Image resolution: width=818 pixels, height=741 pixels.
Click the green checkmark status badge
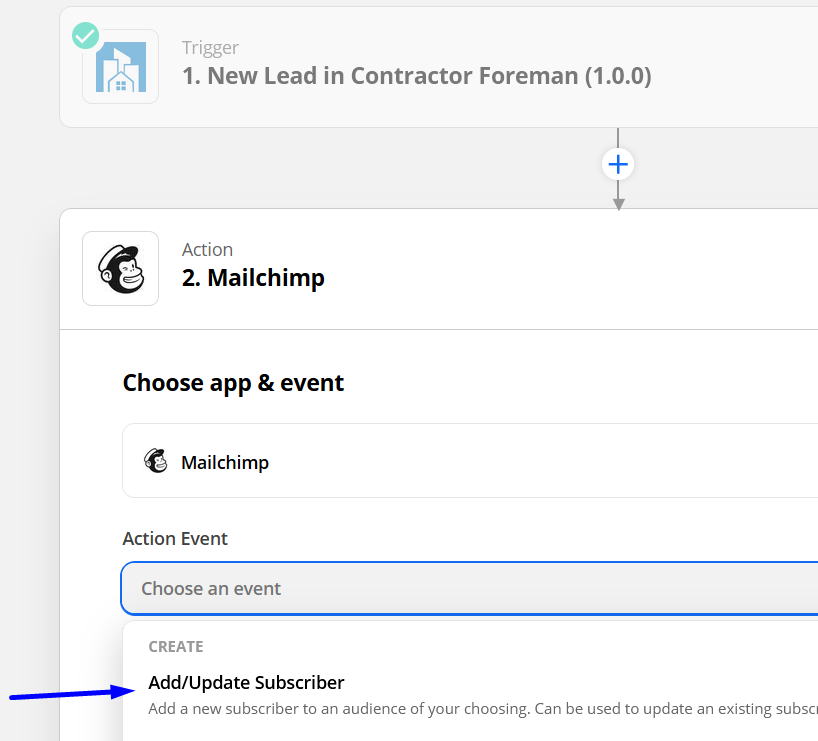click(86, 35)
